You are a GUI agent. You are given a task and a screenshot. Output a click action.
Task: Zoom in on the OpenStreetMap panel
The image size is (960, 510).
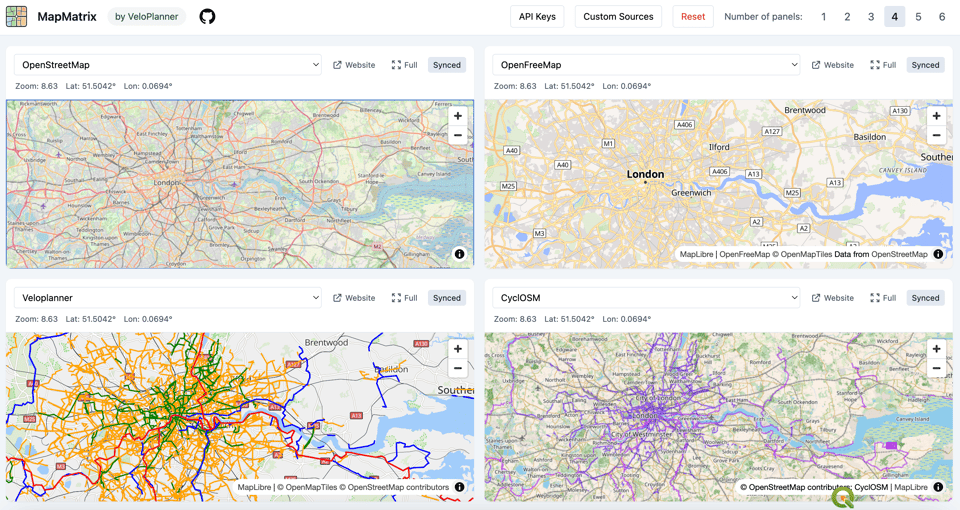click(458, 116)
